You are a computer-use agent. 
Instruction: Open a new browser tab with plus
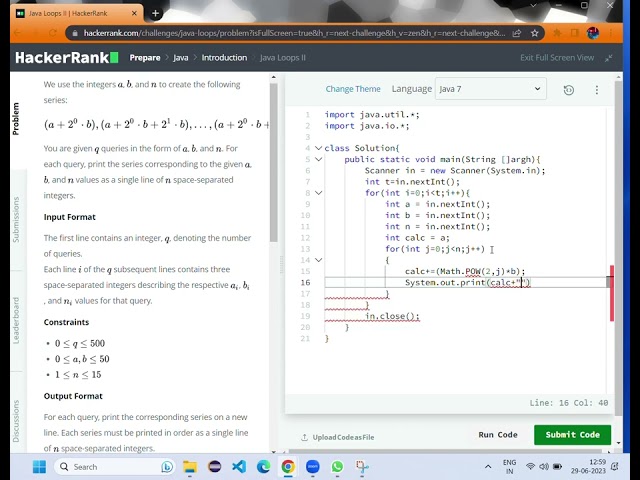155,13
